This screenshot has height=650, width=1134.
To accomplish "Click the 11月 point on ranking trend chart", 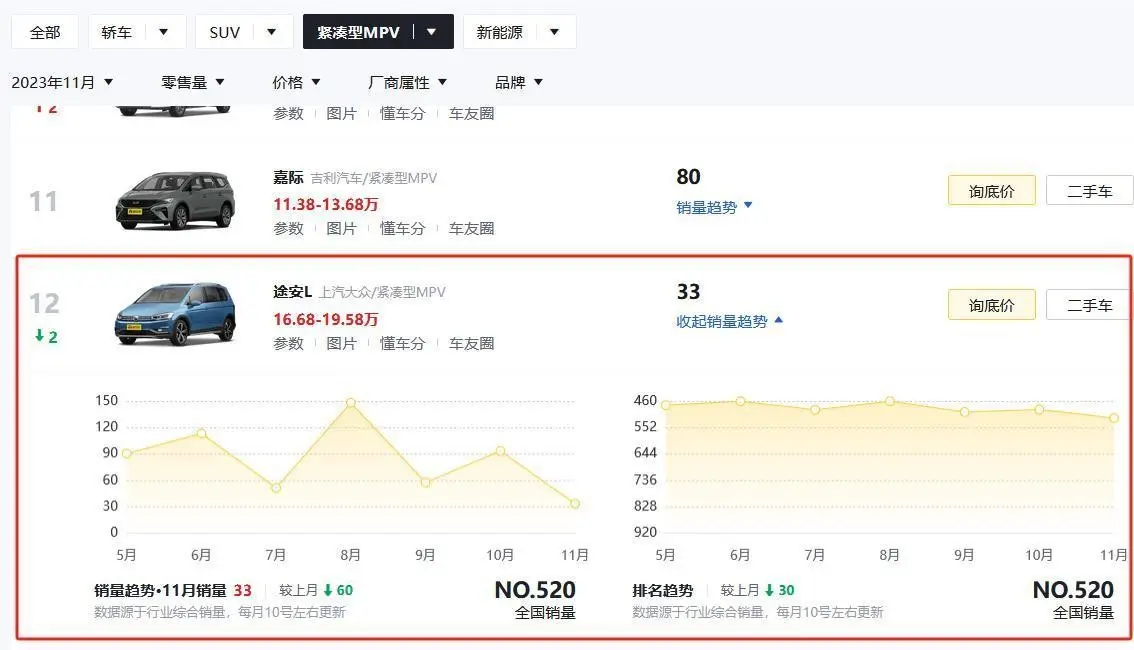I will pos(1114,418).
